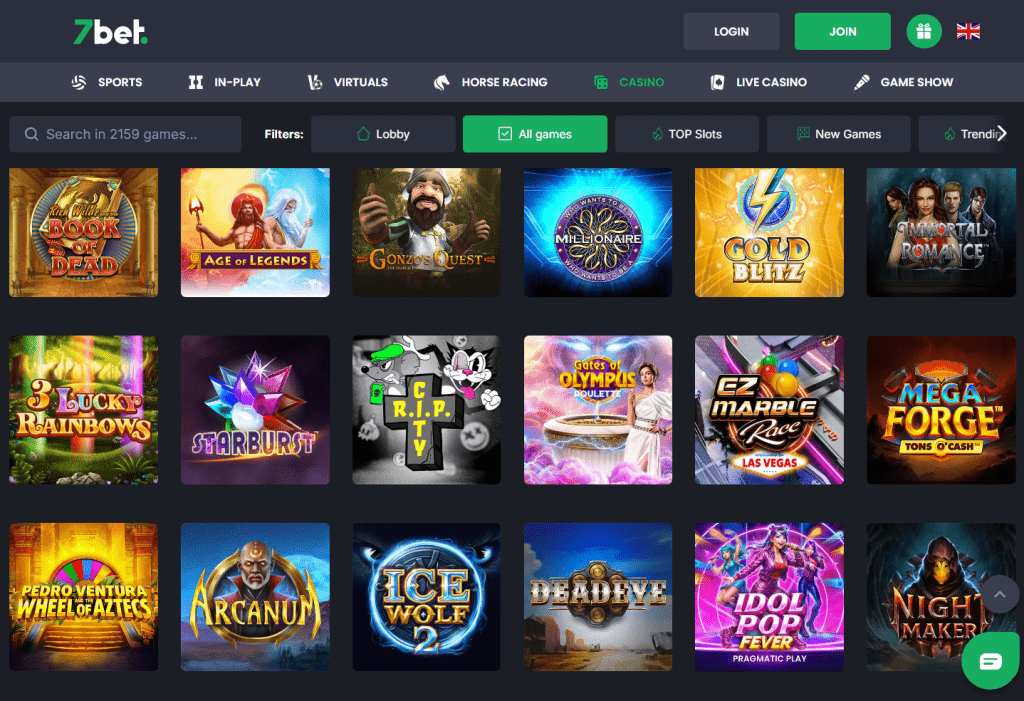This screenshot has width=1024, height=701.
Task: Launch EZ Marble Race Las Vegas
Action: (x=769, y=410)
